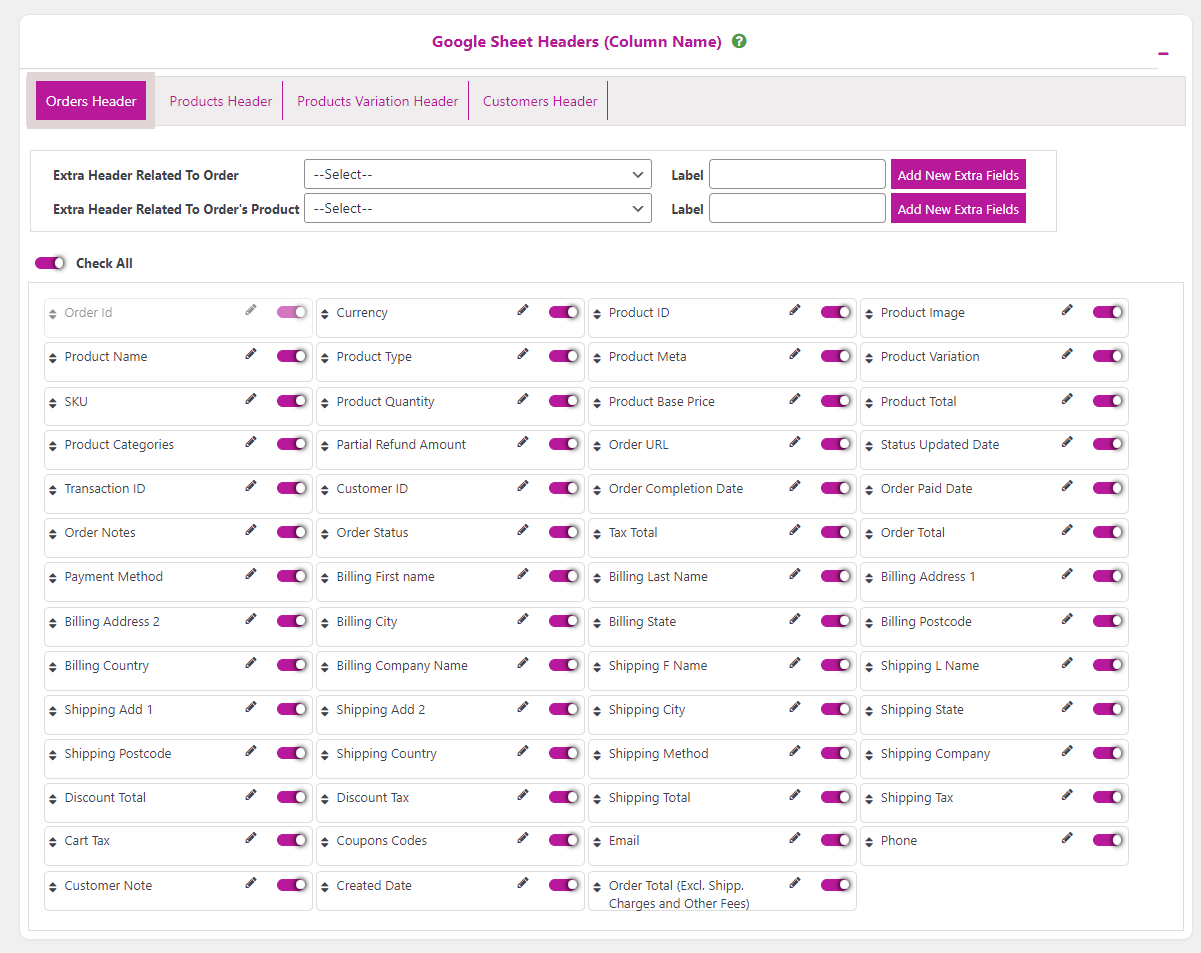Edit the Billing City header label
Screen dimensions: 1201x953
pos(523,619)
